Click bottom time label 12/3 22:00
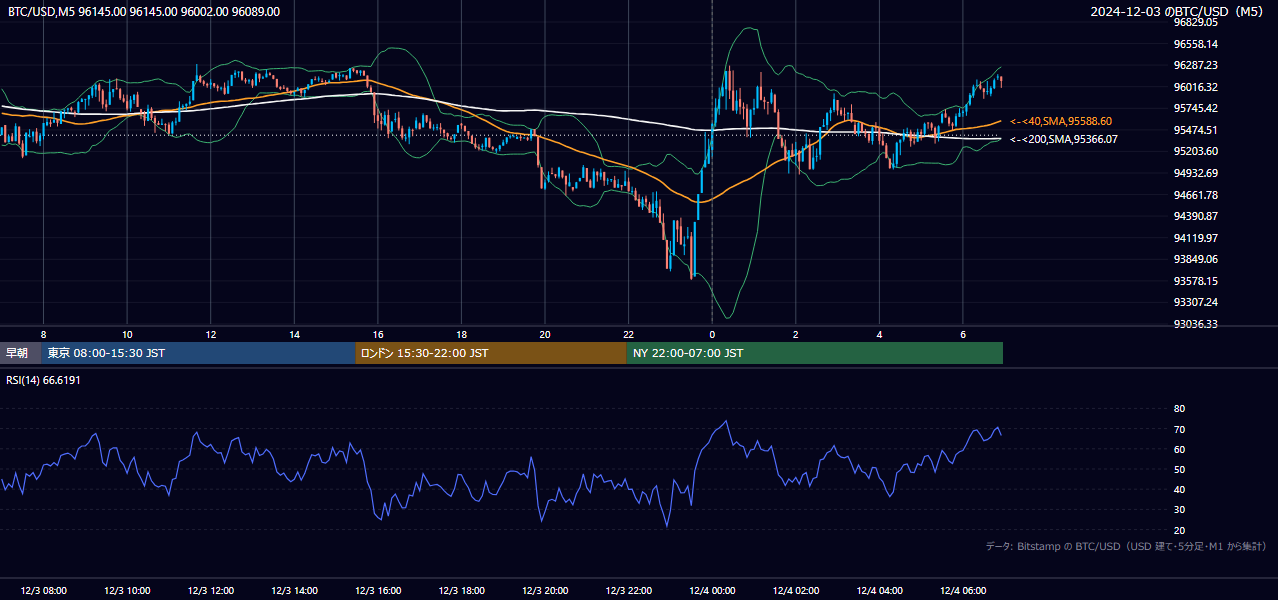This screenshot has height=600, width=1278. [629, 591]
